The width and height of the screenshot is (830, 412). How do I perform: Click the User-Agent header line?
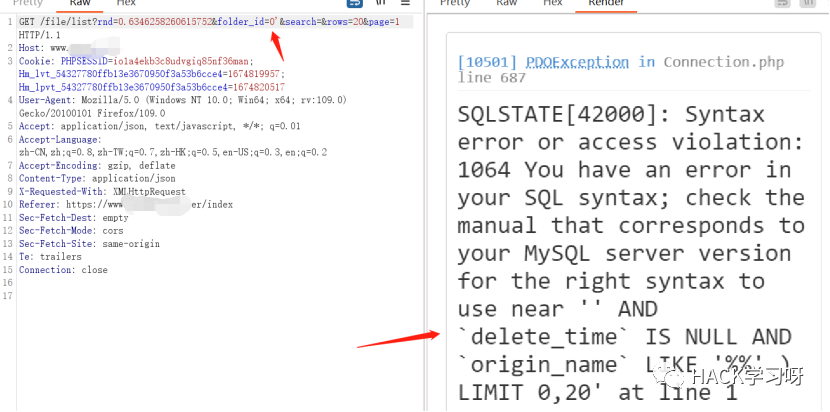pos(183,100)
